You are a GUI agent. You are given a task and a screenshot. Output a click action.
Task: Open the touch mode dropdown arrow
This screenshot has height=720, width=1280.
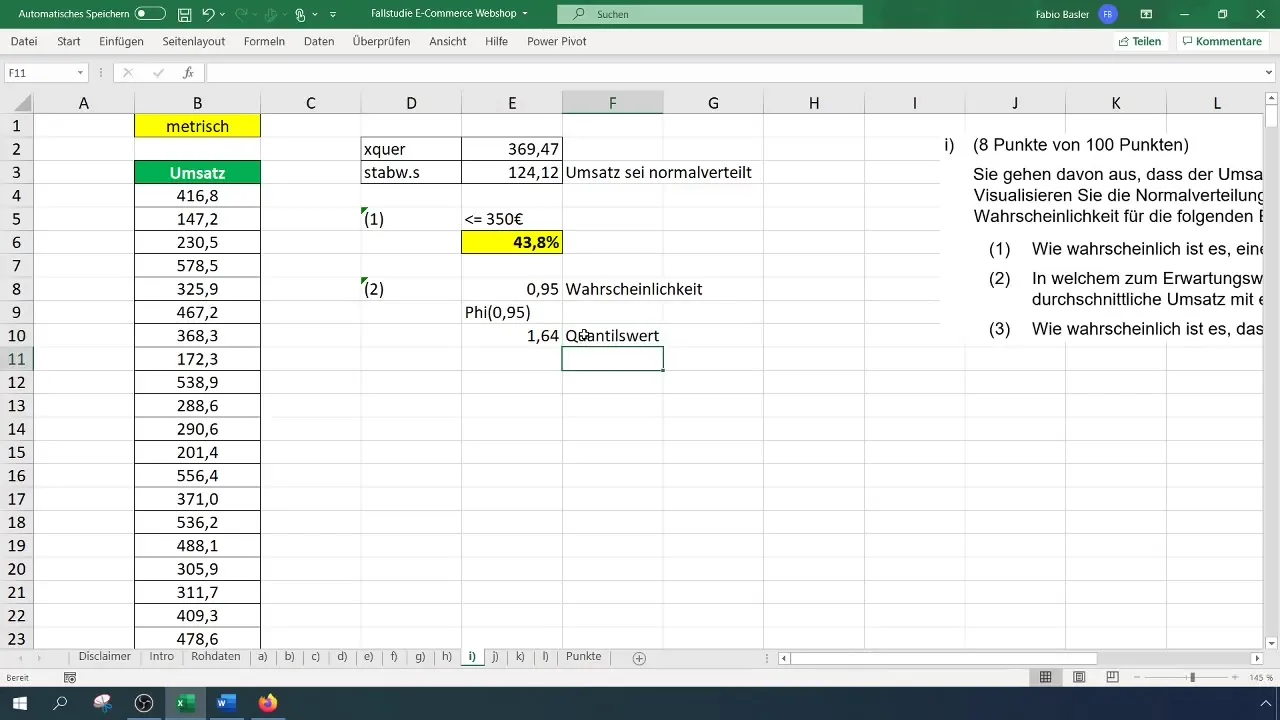(x=314, y=14)
